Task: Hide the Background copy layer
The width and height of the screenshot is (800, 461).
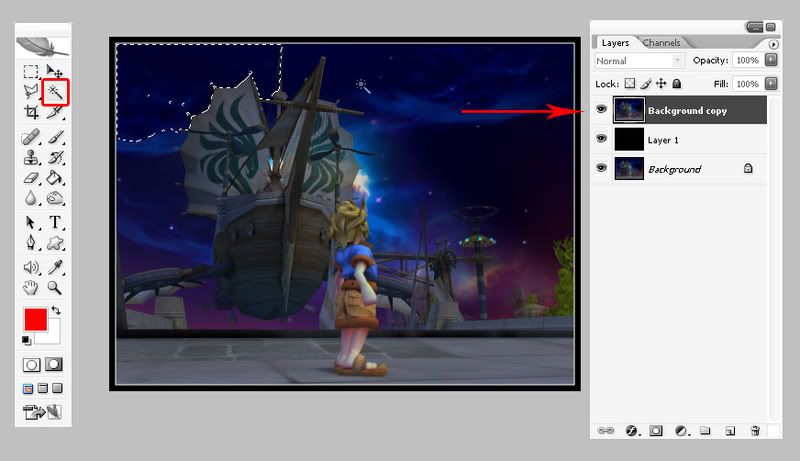Action: click(602, 109)
